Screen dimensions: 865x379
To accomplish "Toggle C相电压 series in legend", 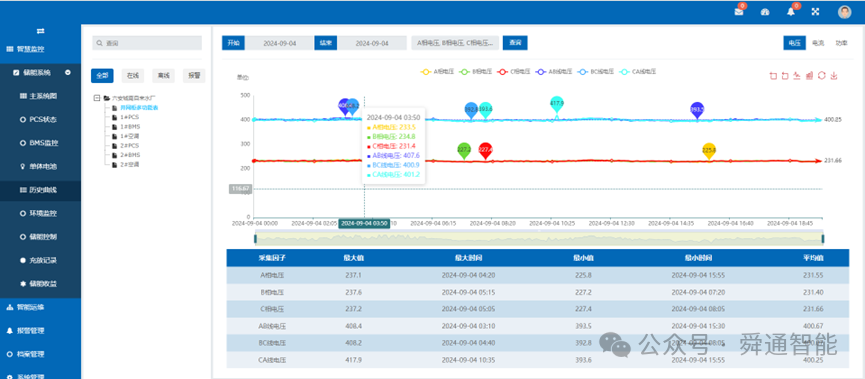I will pos(513,72).
